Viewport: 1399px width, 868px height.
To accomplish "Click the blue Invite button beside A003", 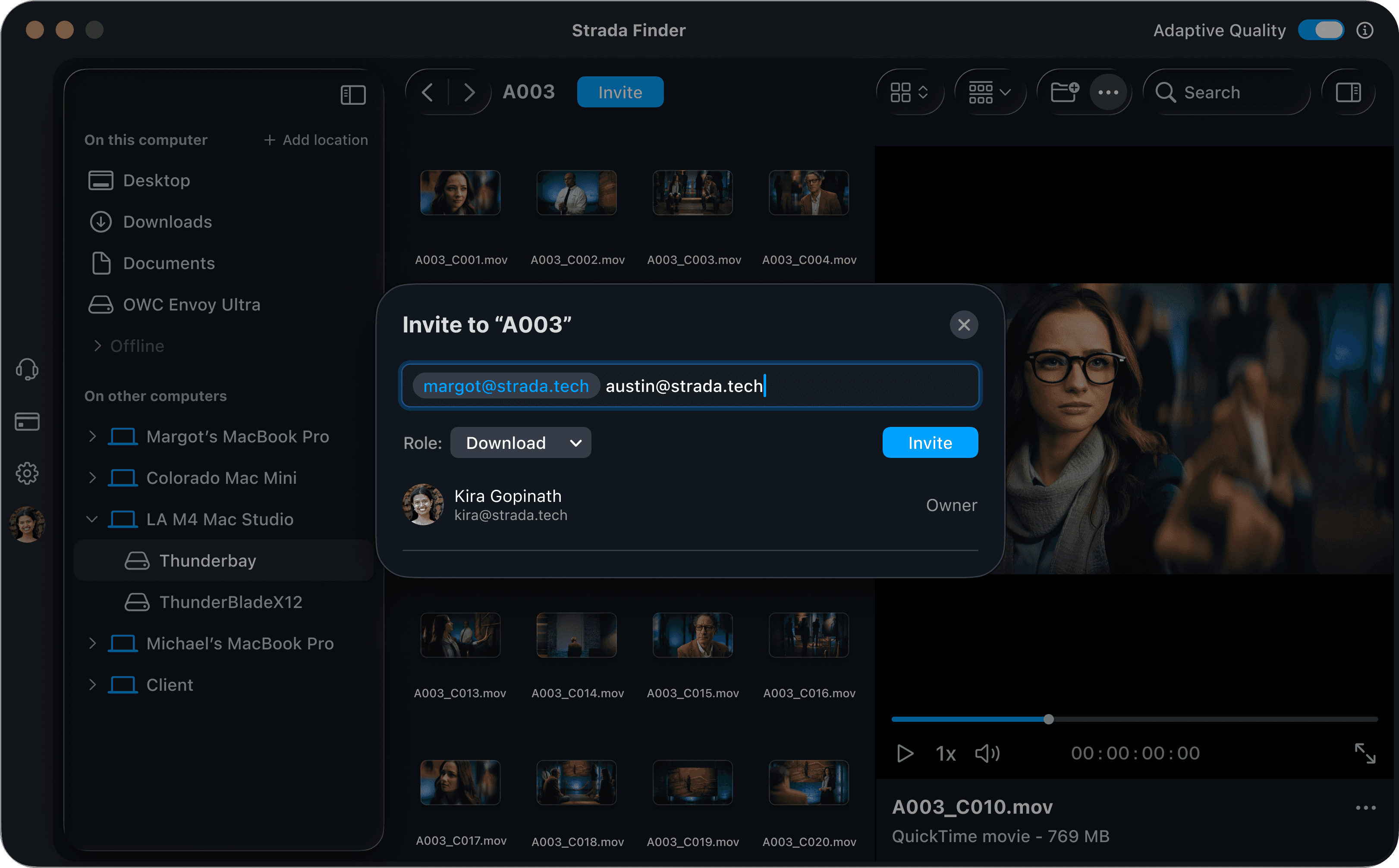I will click(x=620, y=92).
